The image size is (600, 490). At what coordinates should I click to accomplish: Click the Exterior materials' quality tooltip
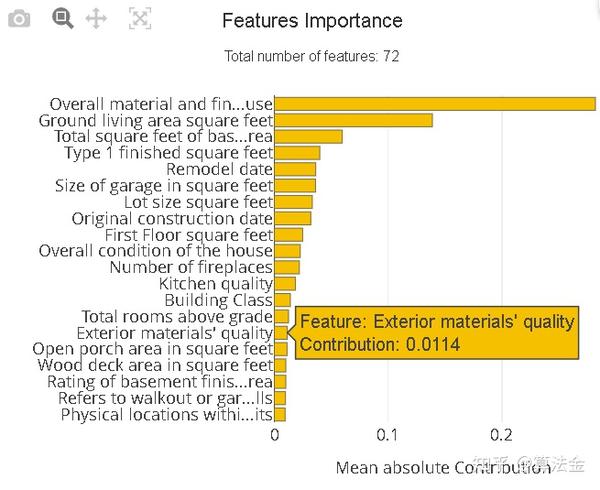click(x=437, y=333)
